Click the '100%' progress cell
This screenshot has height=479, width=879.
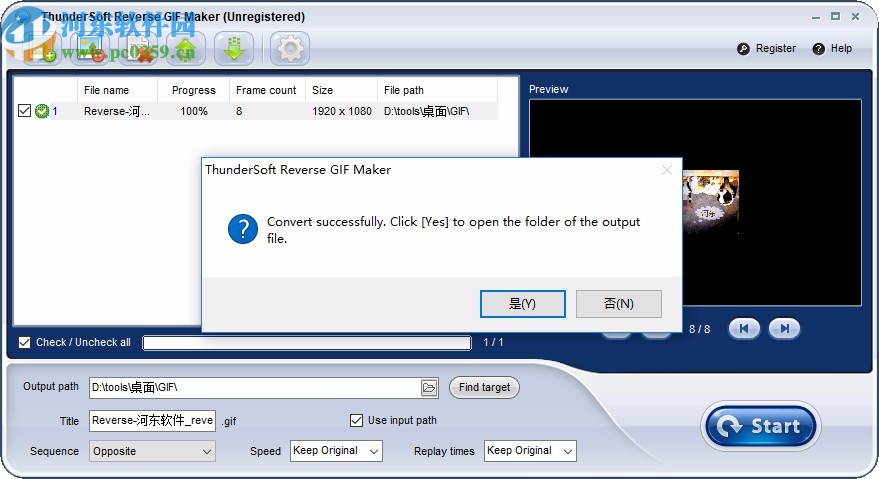click(x=194, y=111)
